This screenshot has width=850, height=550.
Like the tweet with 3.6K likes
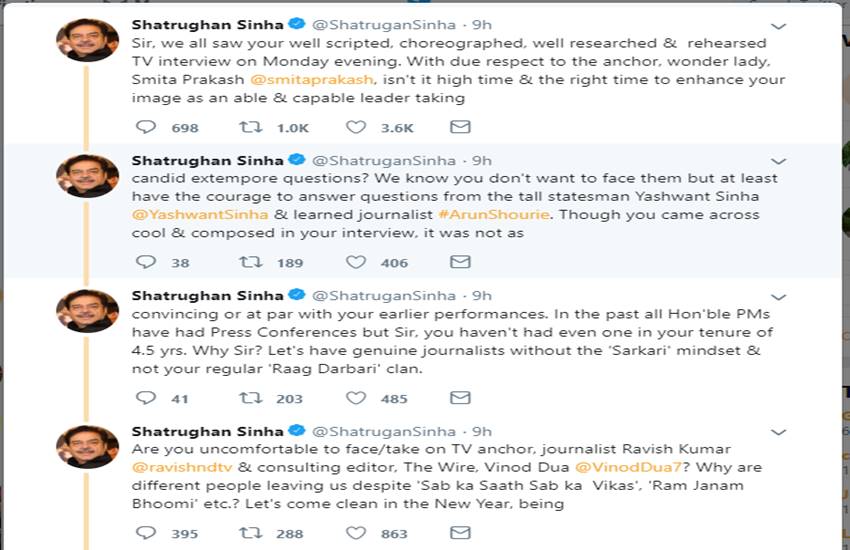[356, 127]
